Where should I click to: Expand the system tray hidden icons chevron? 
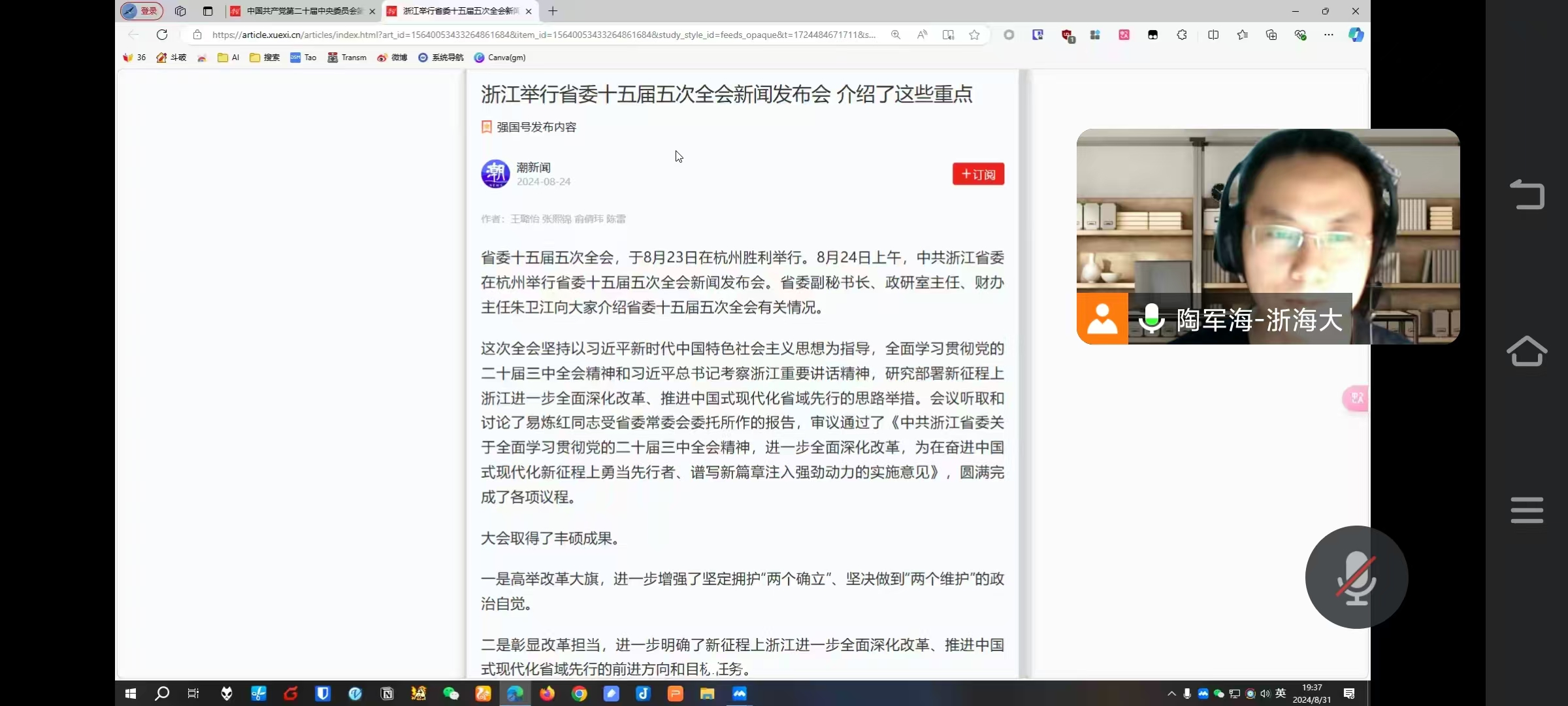coord(1171,694)
